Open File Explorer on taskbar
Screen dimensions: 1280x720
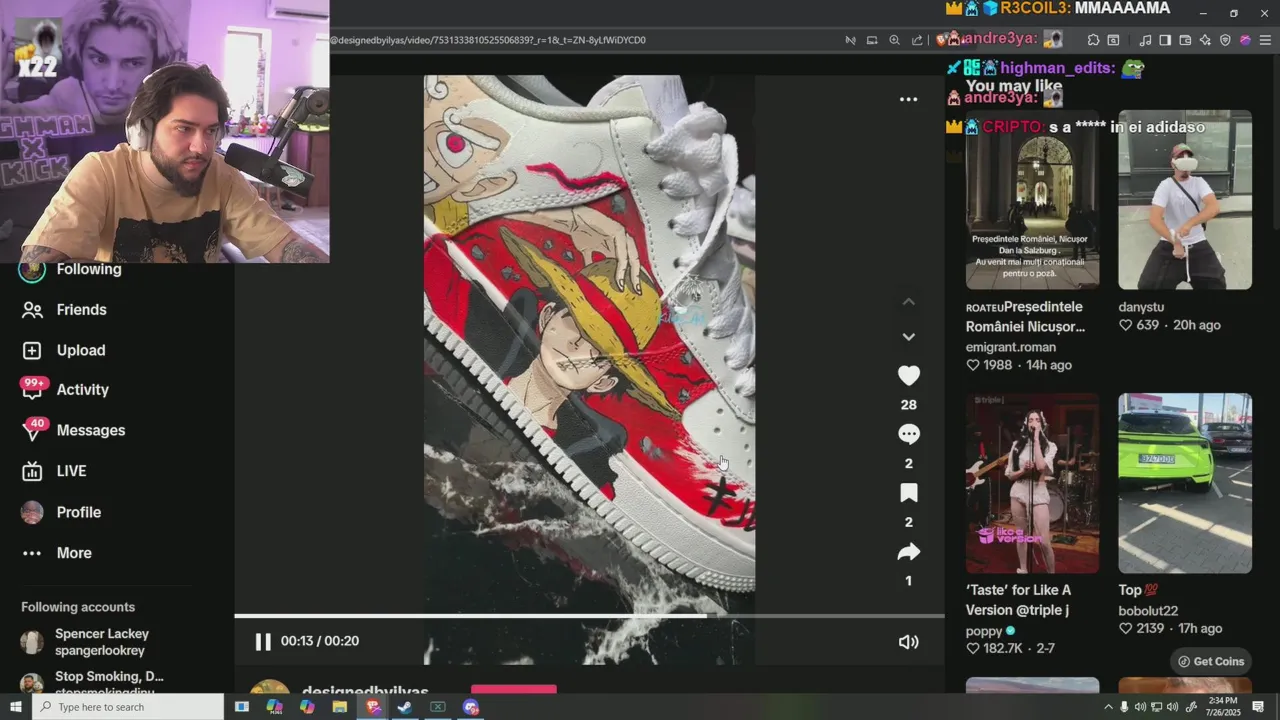[340, 707]
